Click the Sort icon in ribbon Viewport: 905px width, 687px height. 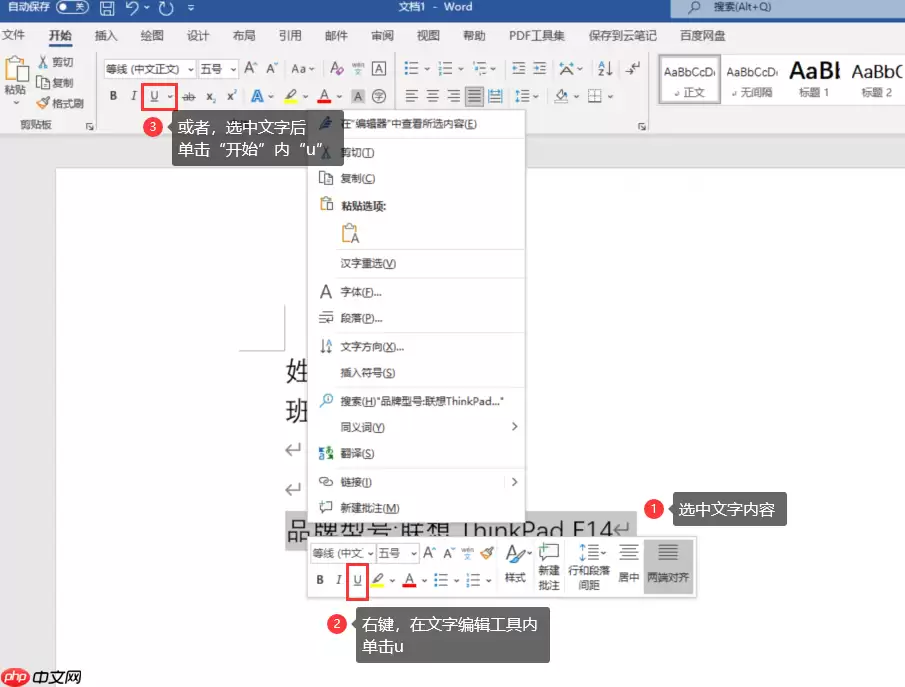pyautogui.click(x=605, y=69)
